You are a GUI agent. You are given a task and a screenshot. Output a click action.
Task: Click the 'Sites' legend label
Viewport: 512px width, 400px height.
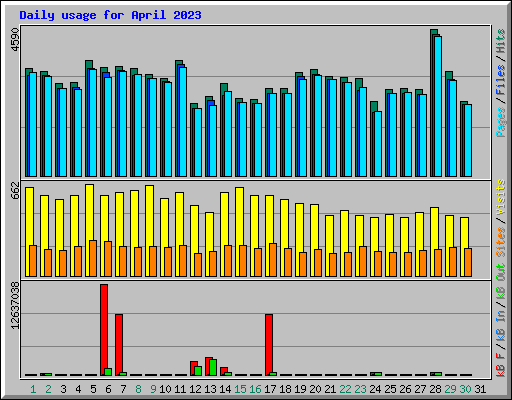click(500, 242)
